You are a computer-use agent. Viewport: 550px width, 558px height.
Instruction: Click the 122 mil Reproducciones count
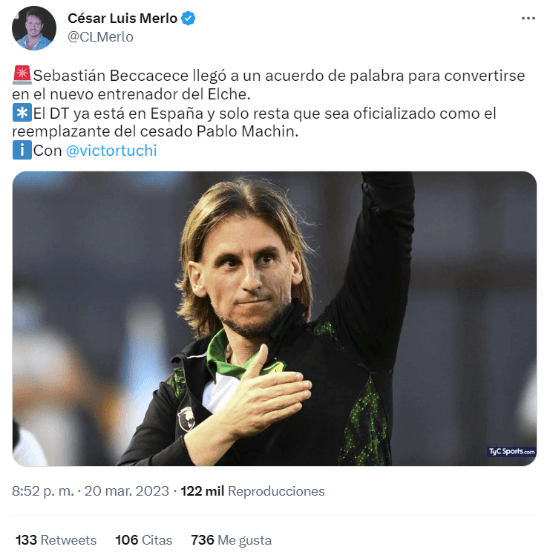tap(253, 491)
